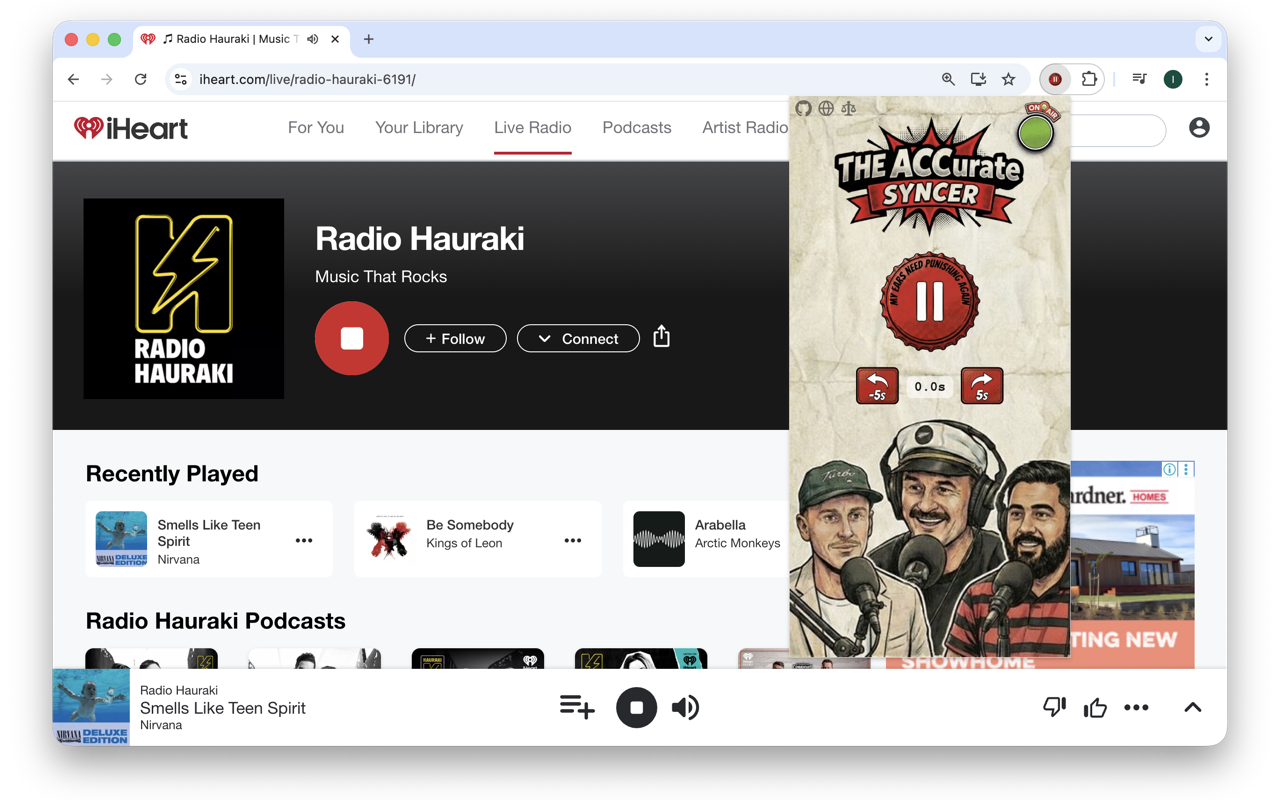Viewport: 1280px width, 800px height.
Task: Expand the Connect dropdown
Action: point(578,339)
